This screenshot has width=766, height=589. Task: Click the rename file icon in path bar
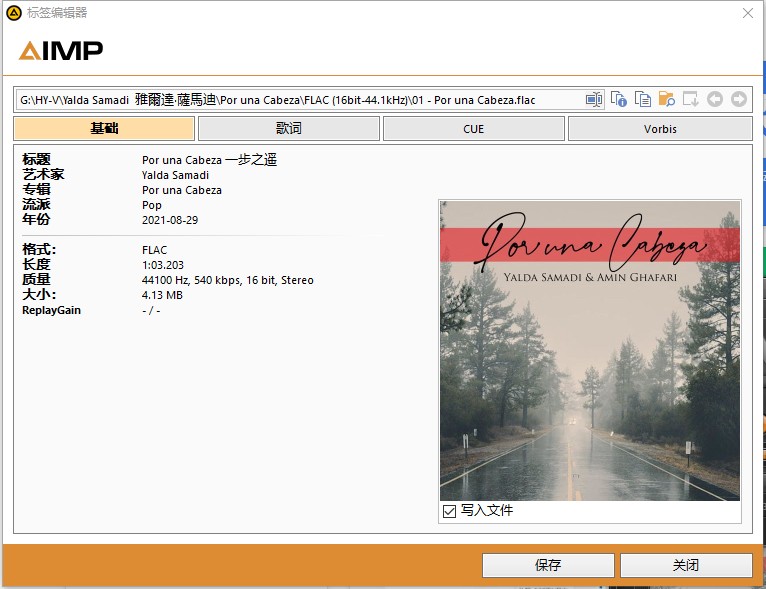coord(594,100)
